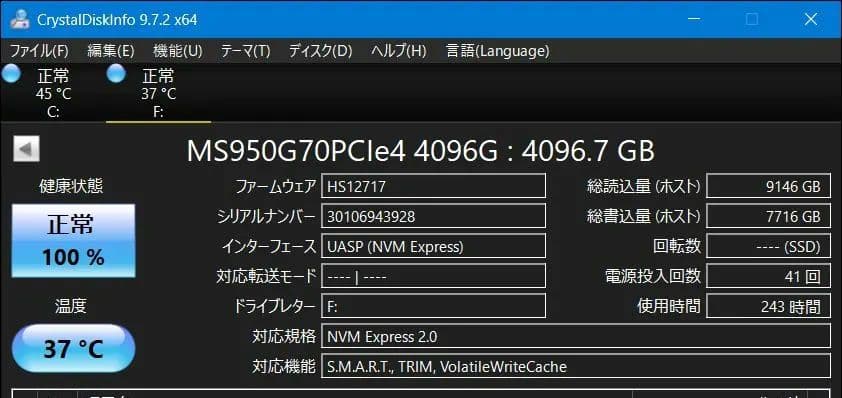
Task: Close the CrystalDiskInfo window
Action: (811, 19)
